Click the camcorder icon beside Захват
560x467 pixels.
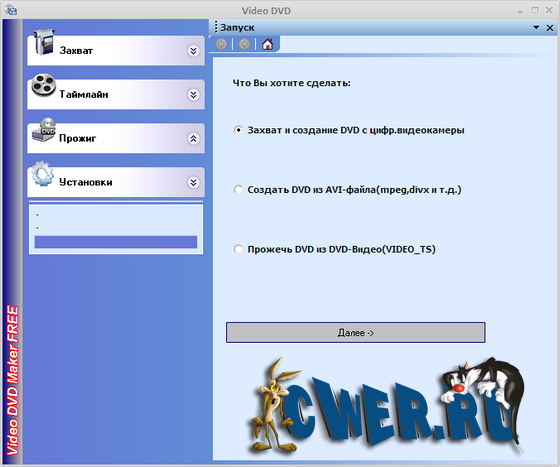coord(44,42)
